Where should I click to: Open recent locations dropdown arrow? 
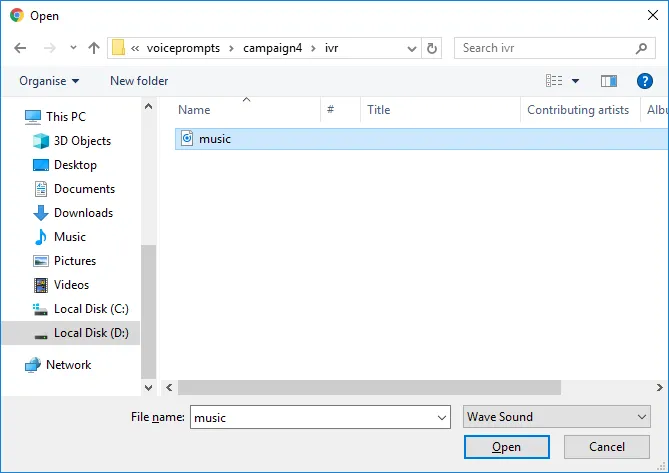[x=73, y=48]
